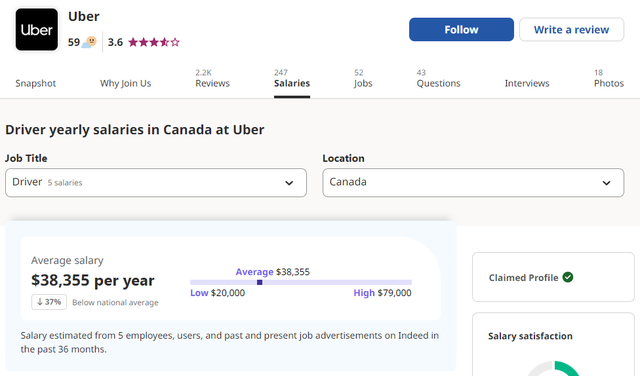
Task: Click the 'Average $38,355' label above bar
Action: 273,272
